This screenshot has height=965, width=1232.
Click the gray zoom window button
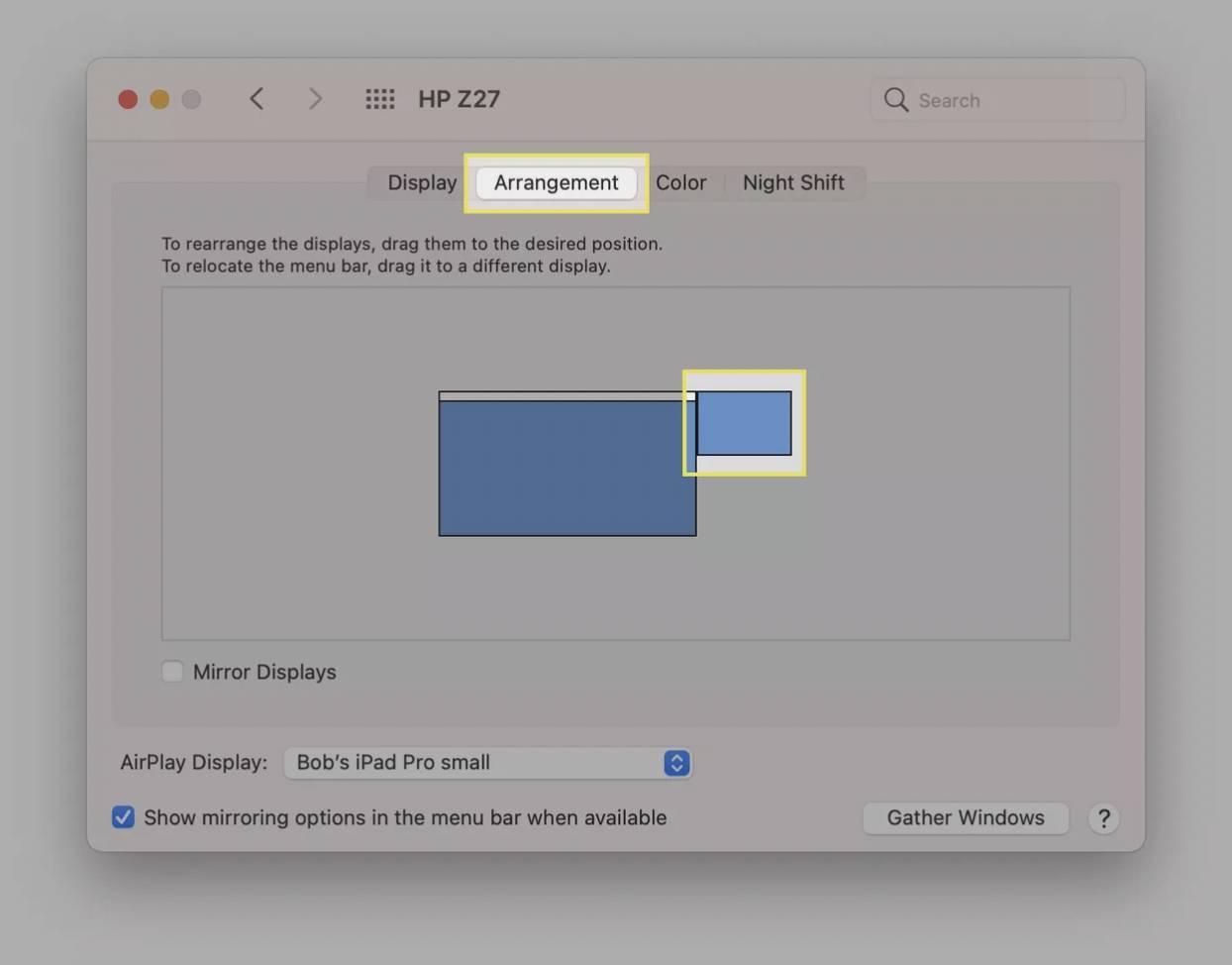(191, 99)
